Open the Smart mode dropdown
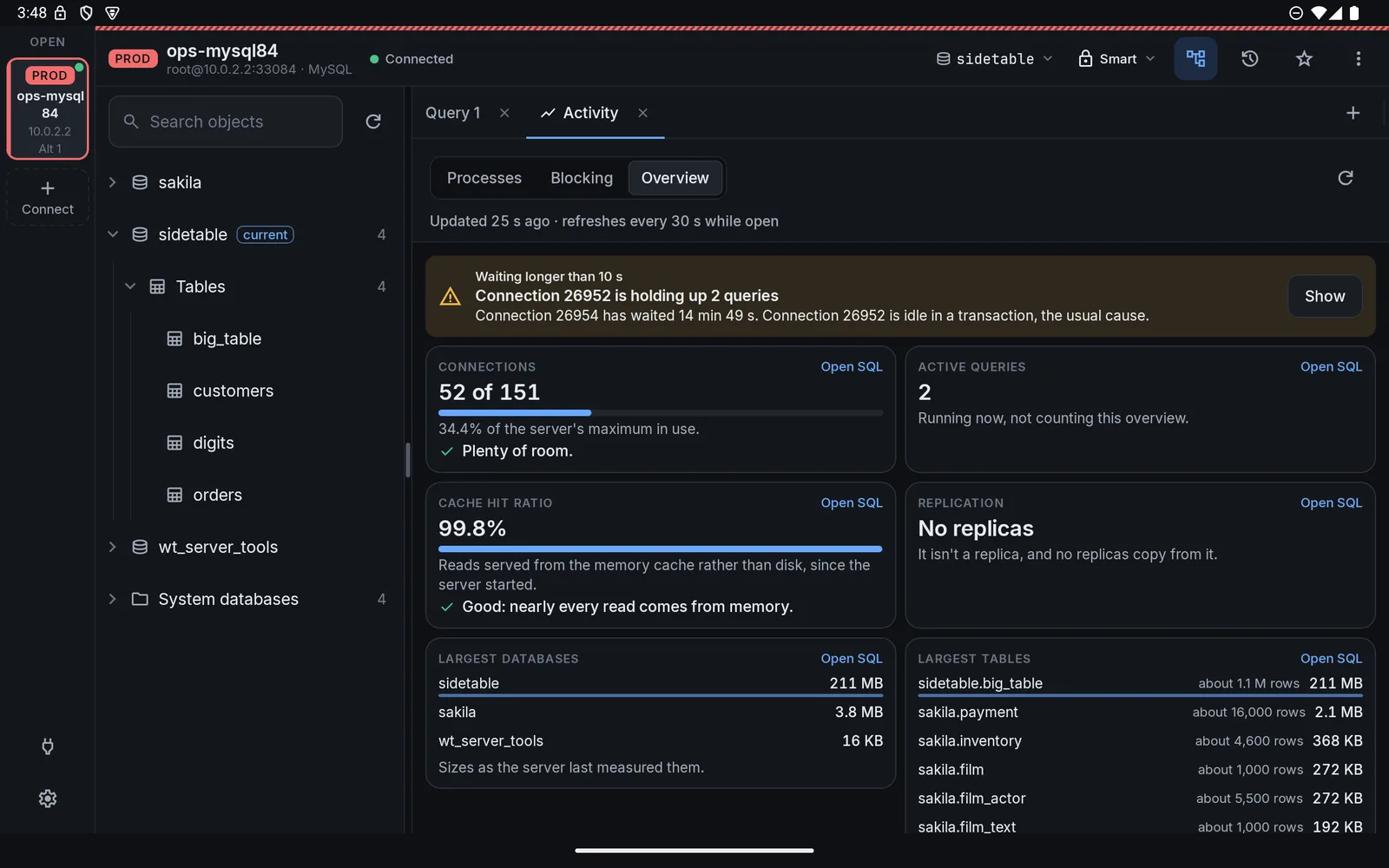 (1116, 59)
